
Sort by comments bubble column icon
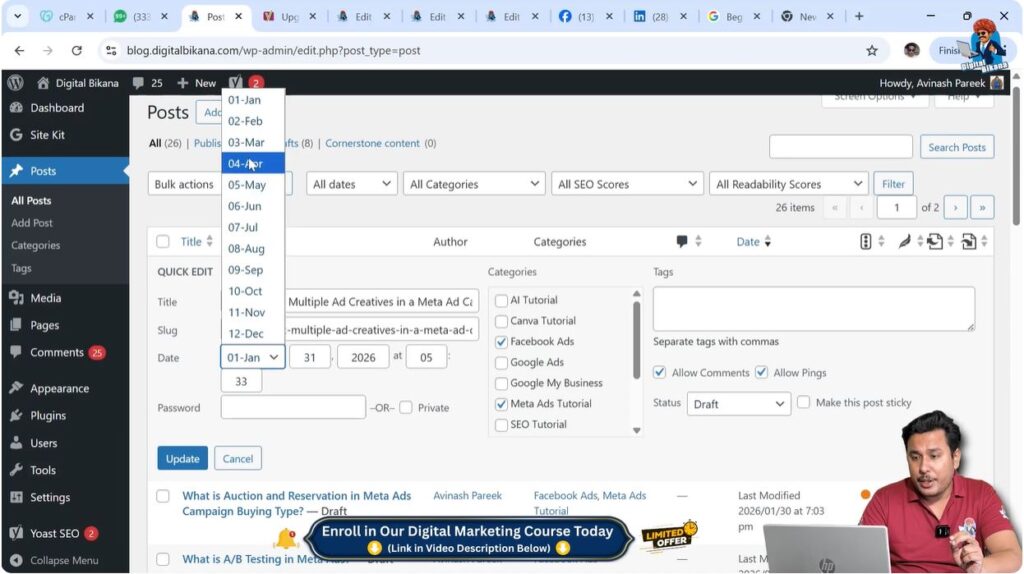(x=682, y=242)
